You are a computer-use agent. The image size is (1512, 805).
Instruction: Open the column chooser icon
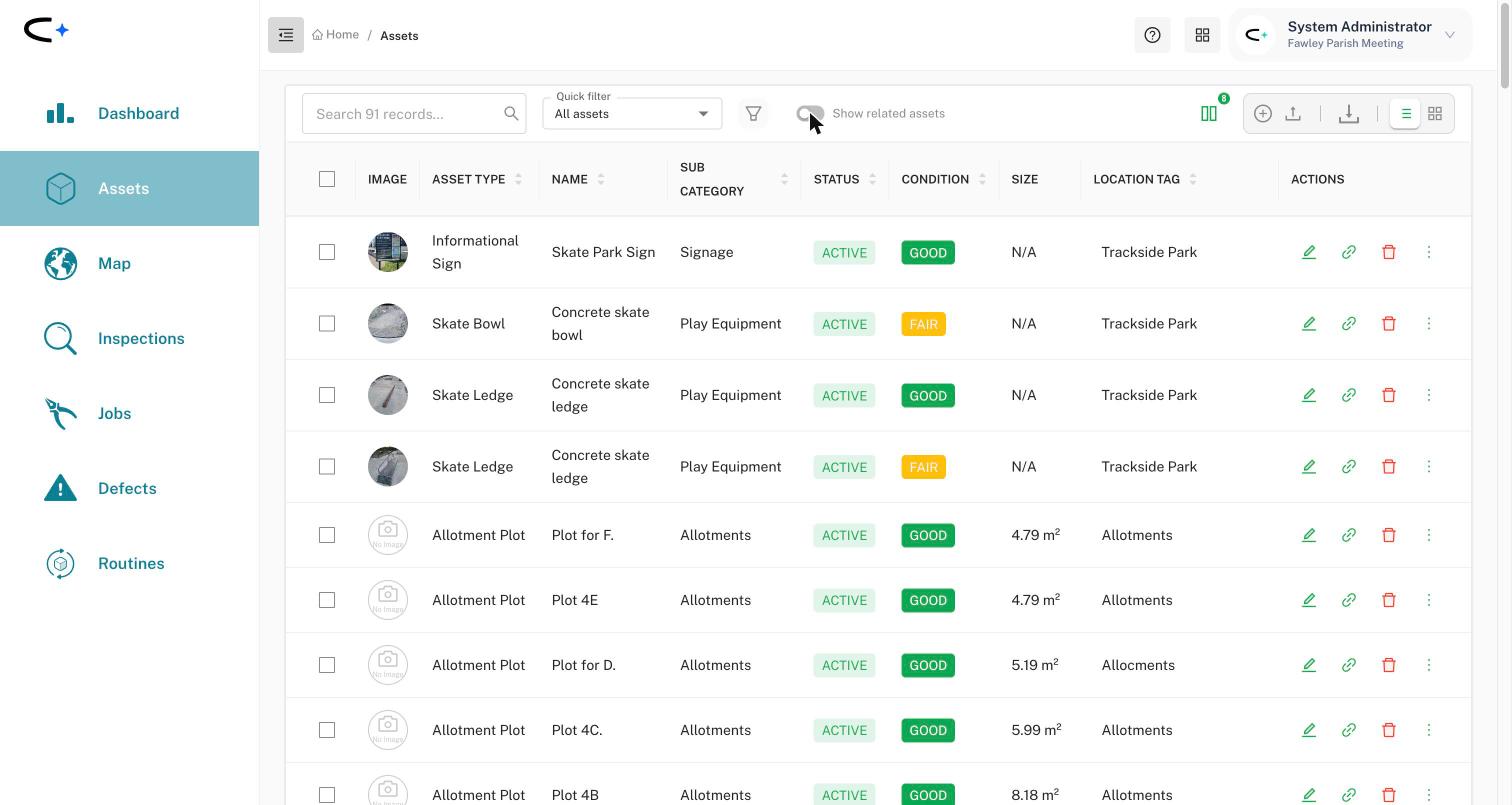(1209, 114)
